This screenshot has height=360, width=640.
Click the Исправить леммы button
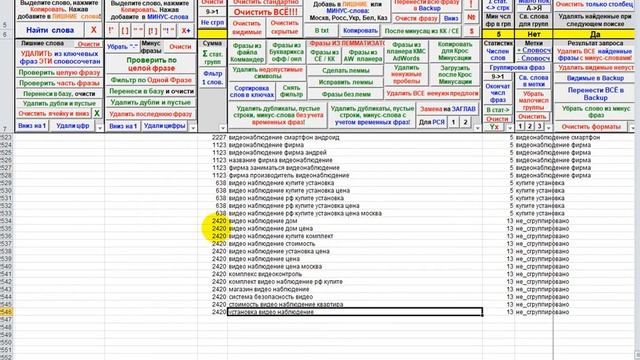tap(346, 82)
